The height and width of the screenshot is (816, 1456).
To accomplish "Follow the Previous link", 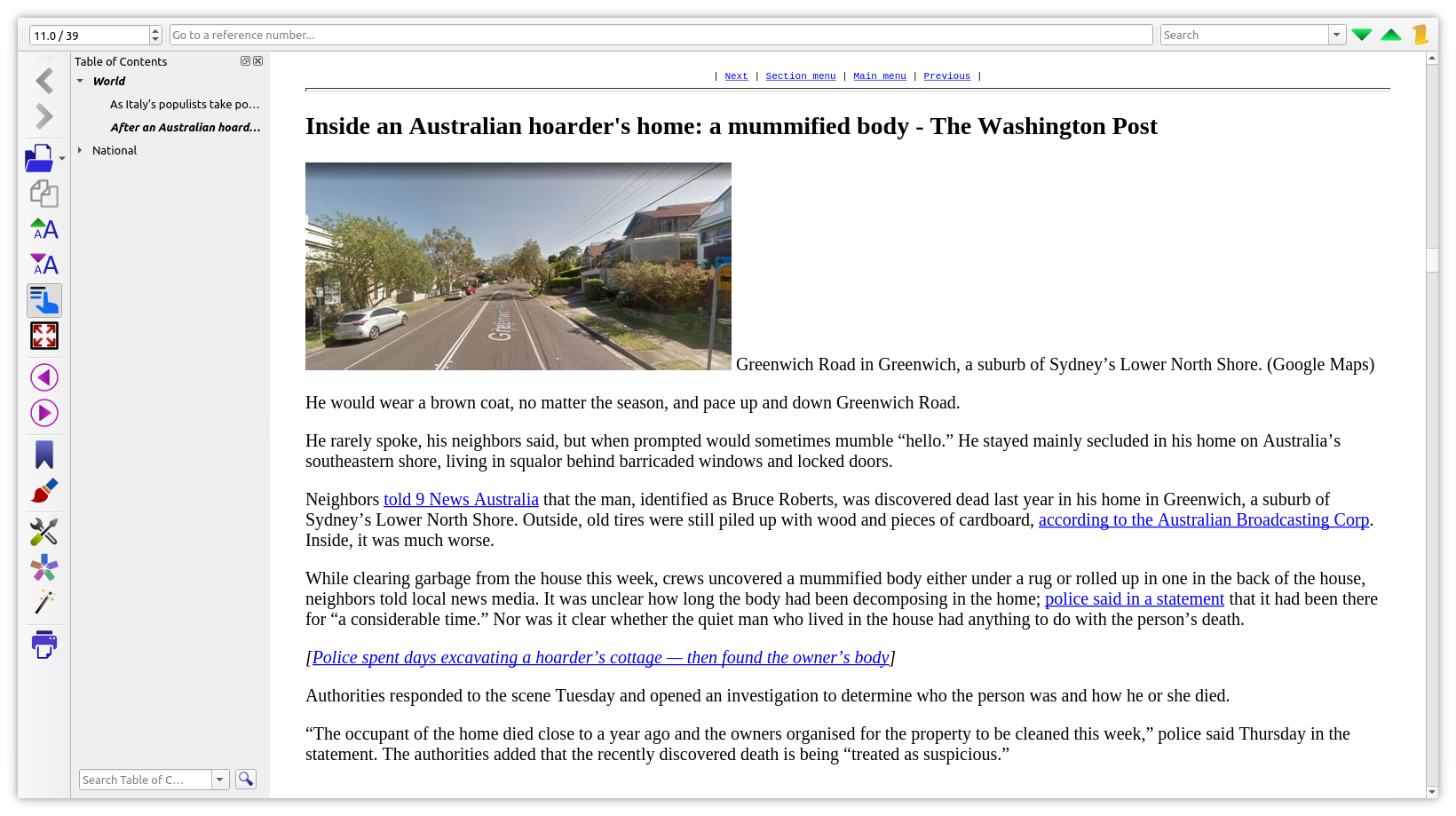I will 946,76.
